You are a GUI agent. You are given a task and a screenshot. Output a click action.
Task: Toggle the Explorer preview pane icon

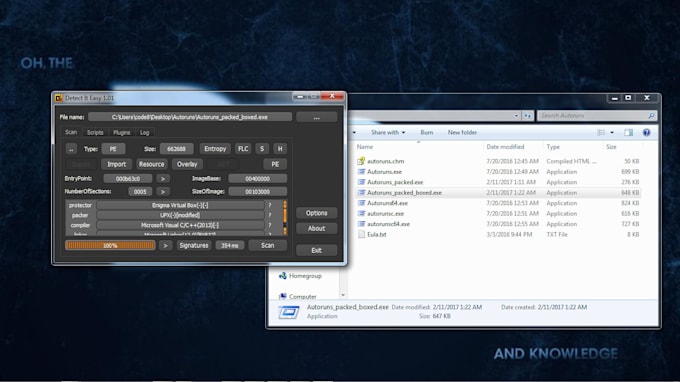click(628, 133)
